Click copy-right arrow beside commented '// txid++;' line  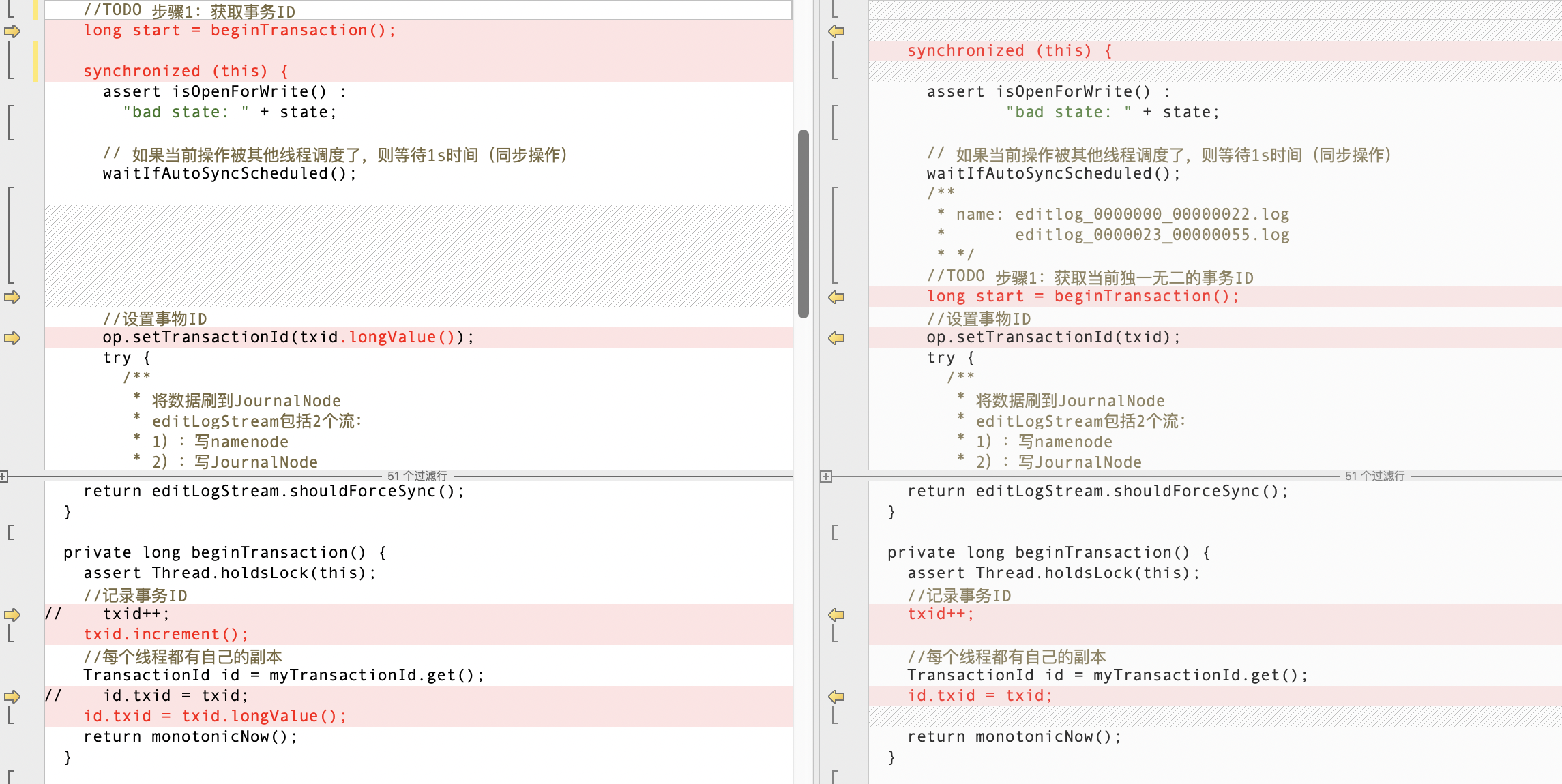(x=12, y=614)
